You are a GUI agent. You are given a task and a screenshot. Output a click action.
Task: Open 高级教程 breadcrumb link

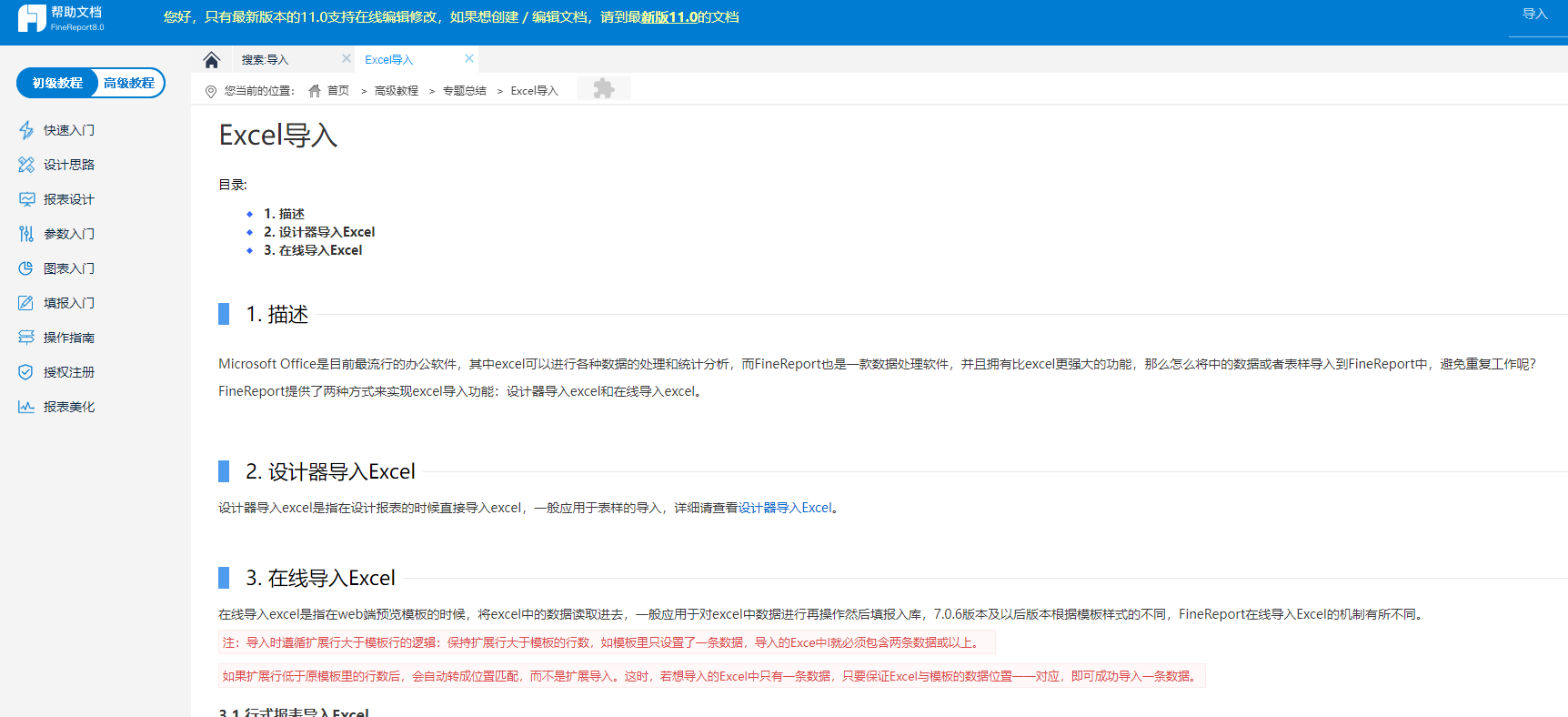397,91
